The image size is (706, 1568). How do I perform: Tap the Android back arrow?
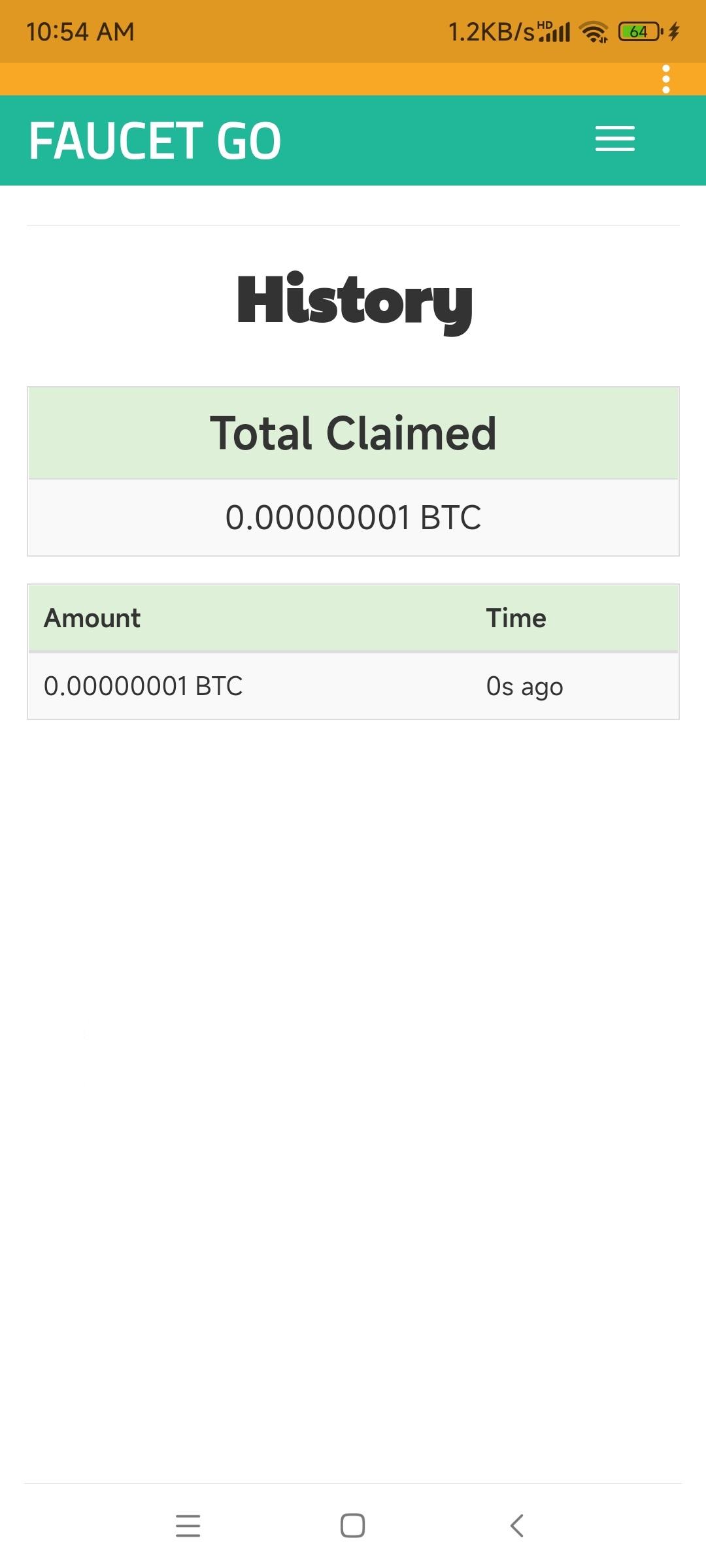point(516,1526)
